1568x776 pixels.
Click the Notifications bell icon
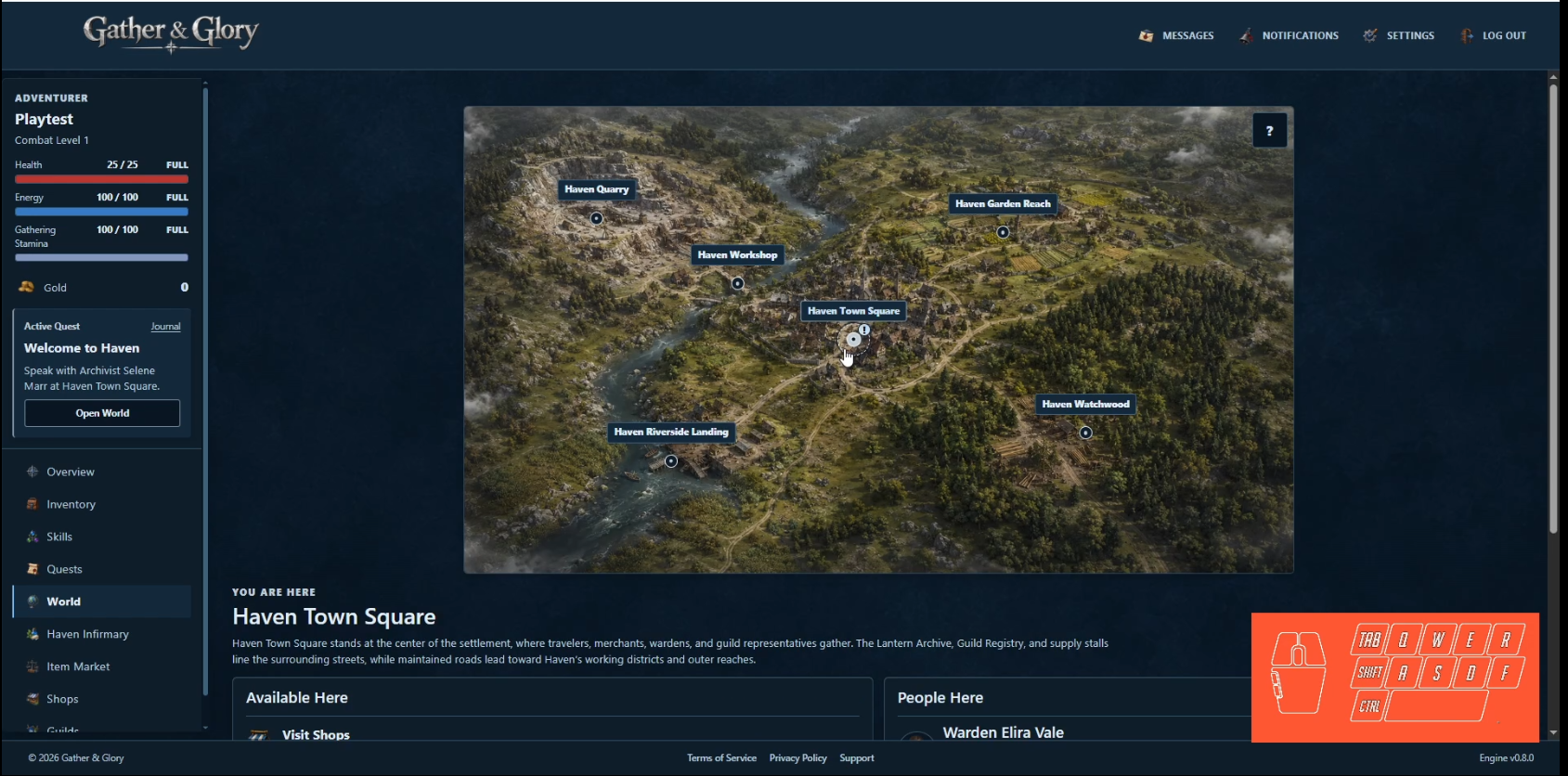click(1246, 35)
